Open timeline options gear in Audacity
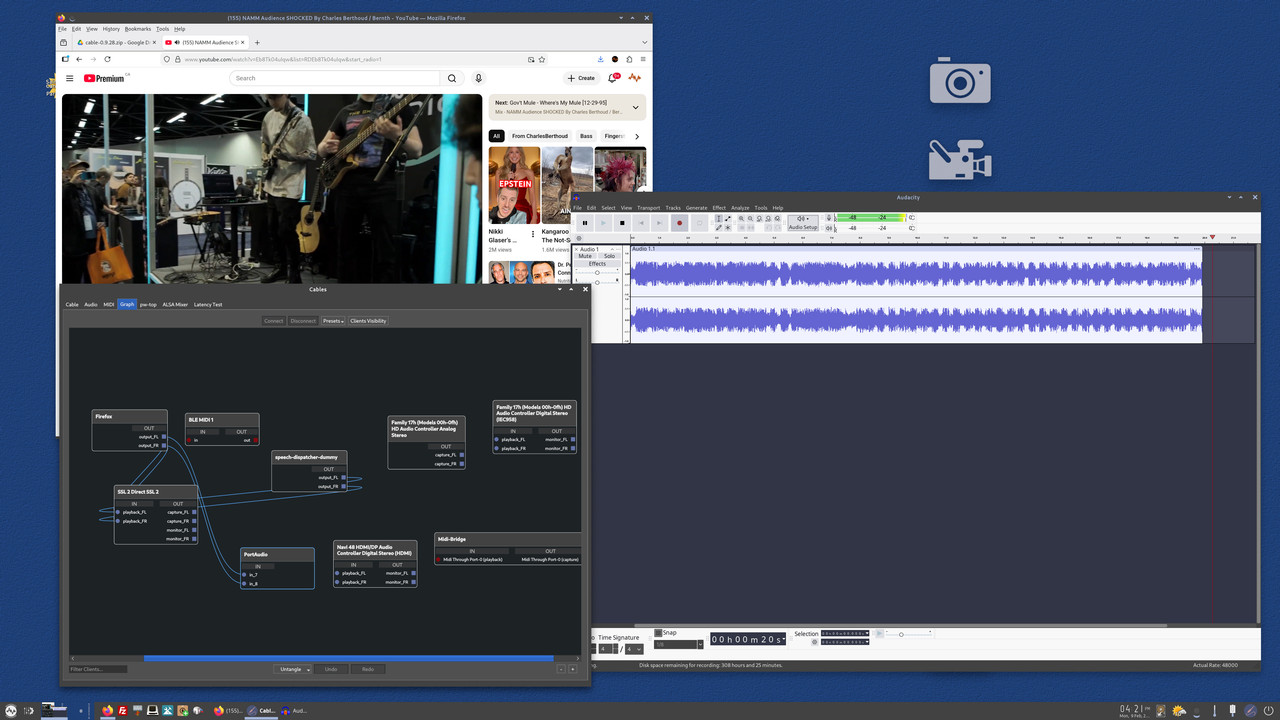Image resolution: width=1280 pixels, height=720 pixels. click(x=579, y=238)
